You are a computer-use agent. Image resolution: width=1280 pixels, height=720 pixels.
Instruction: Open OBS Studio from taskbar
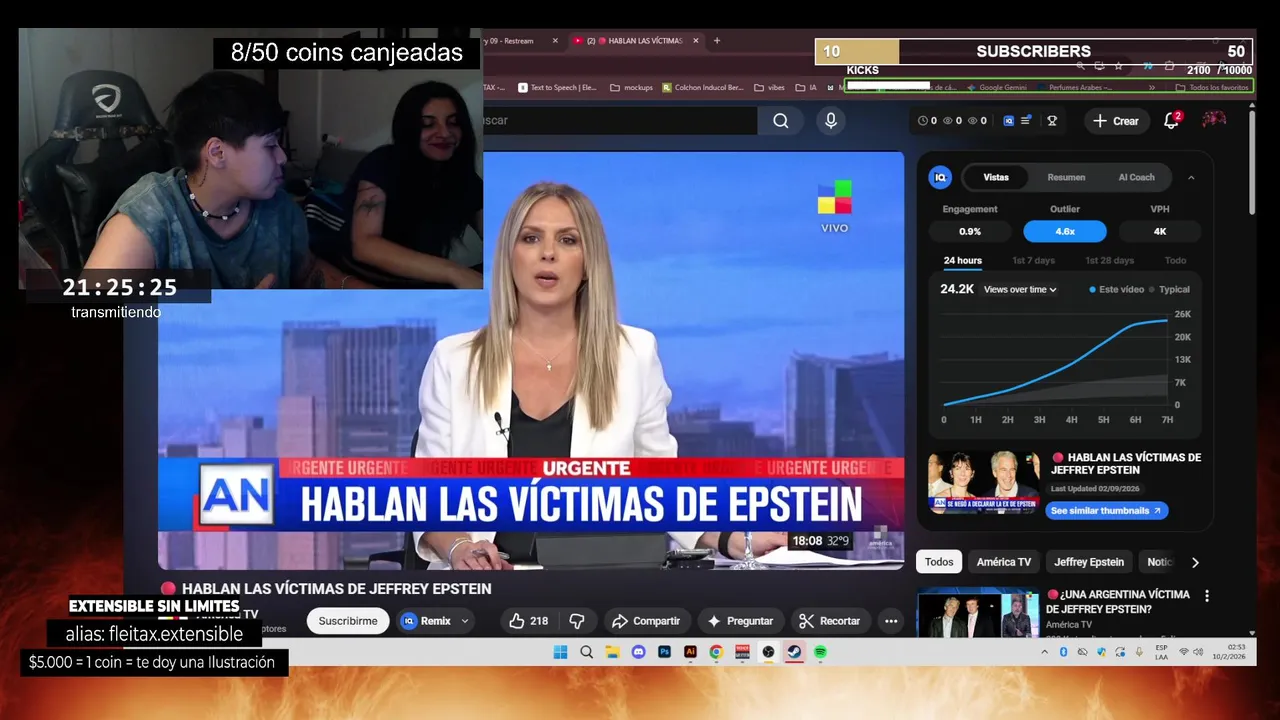[768, 652]
